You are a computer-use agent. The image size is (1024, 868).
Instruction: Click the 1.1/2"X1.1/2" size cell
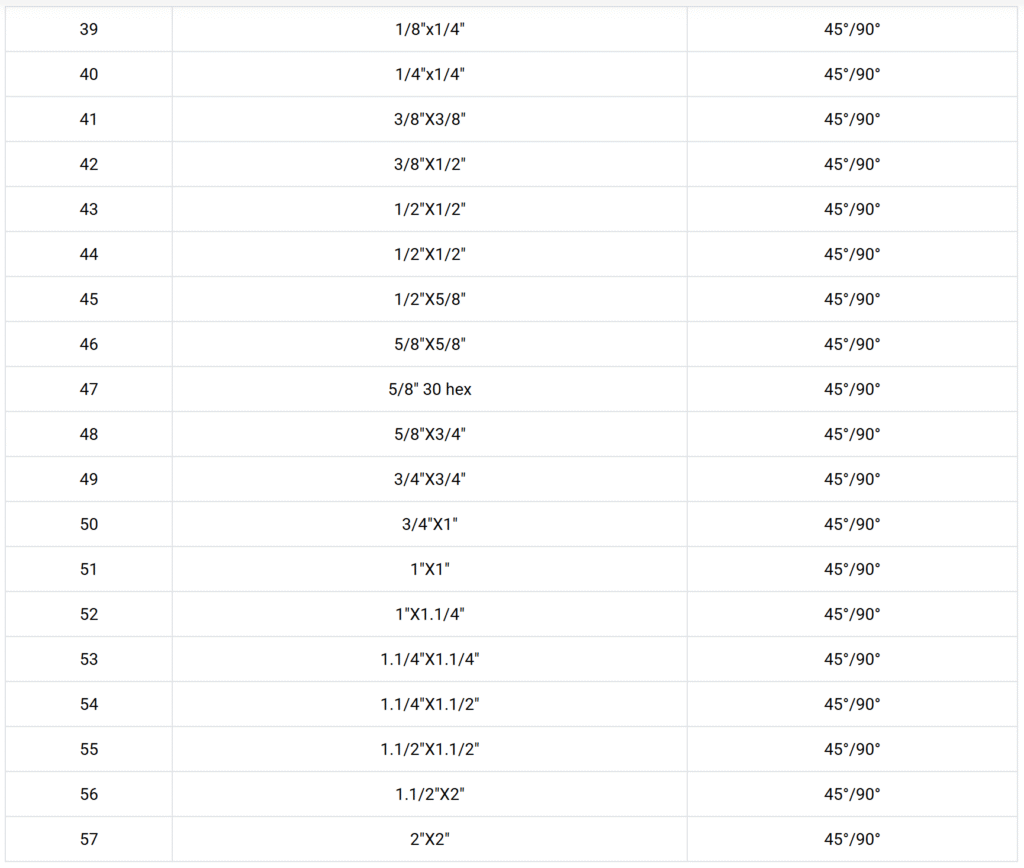(x=430, y=749)
